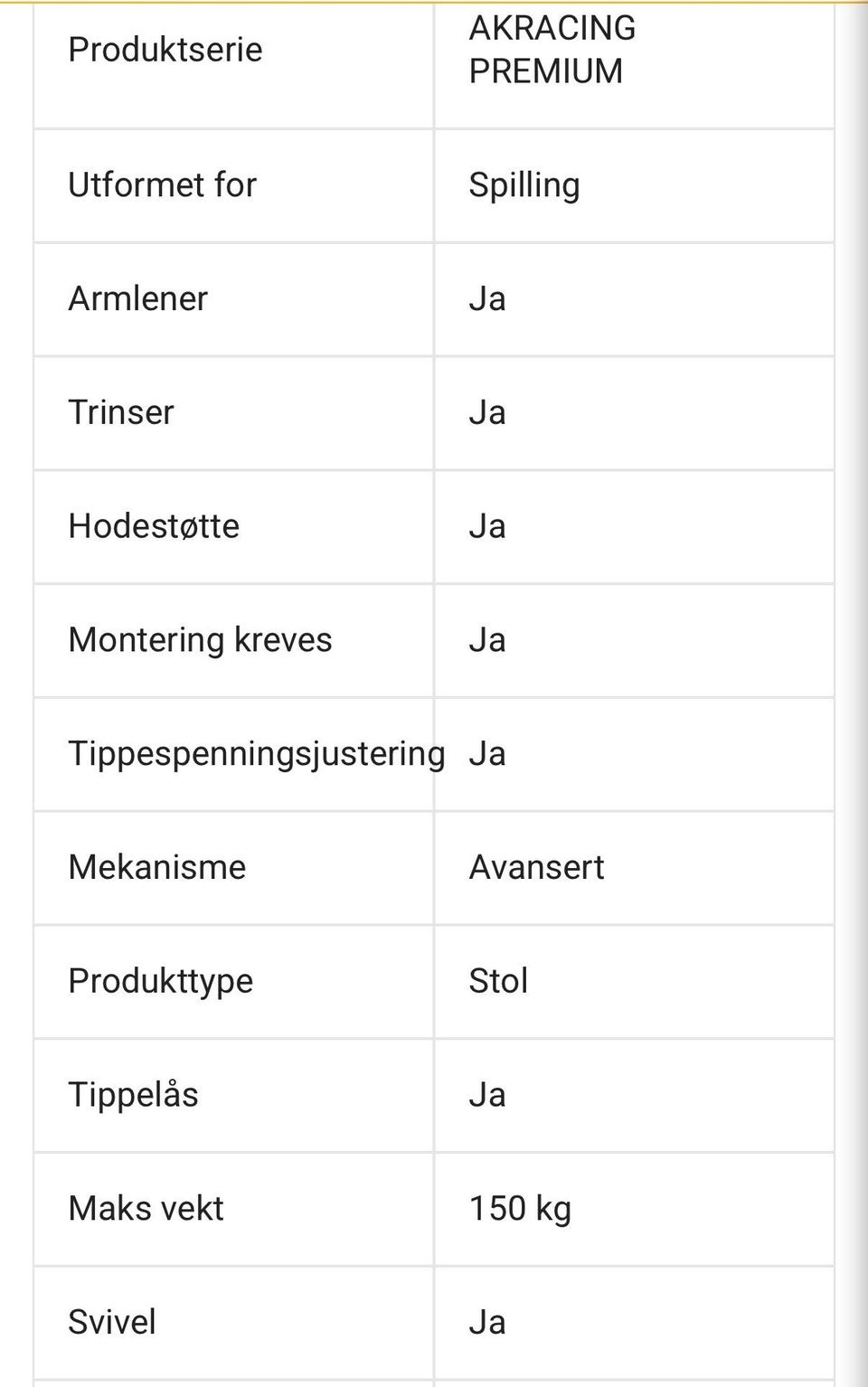Click the Armlener row label

(x=138, y=299)
